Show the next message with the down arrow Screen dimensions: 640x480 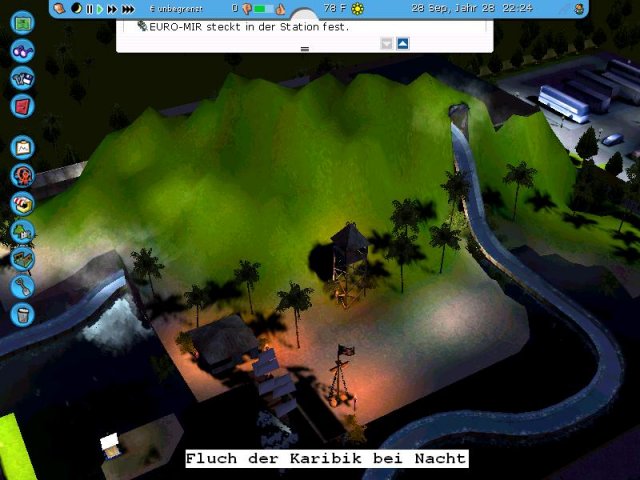click(386, 43)
